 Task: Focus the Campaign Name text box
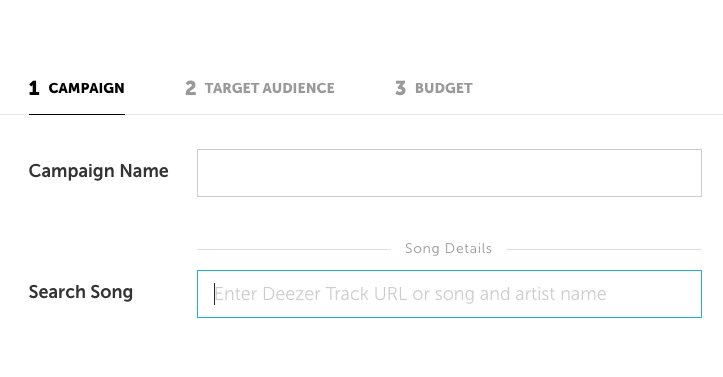[449, 173]
